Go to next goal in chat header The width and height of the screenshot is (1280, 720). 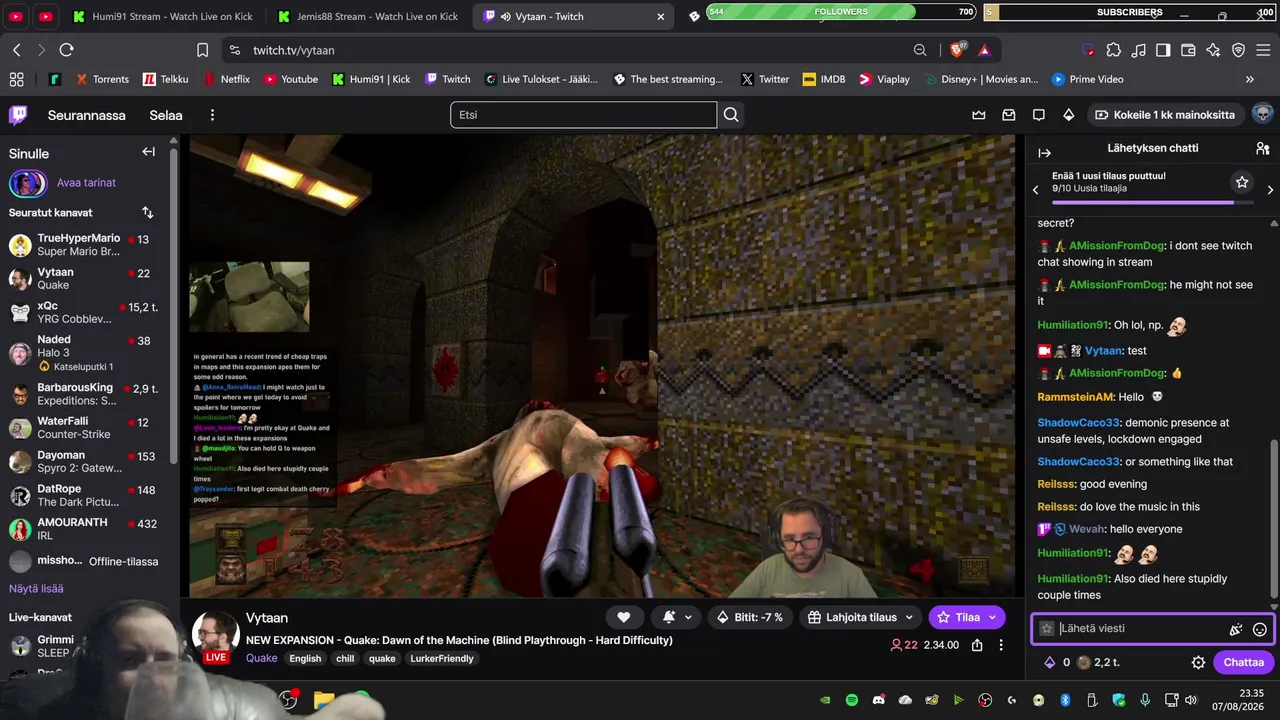[1270, 189]
